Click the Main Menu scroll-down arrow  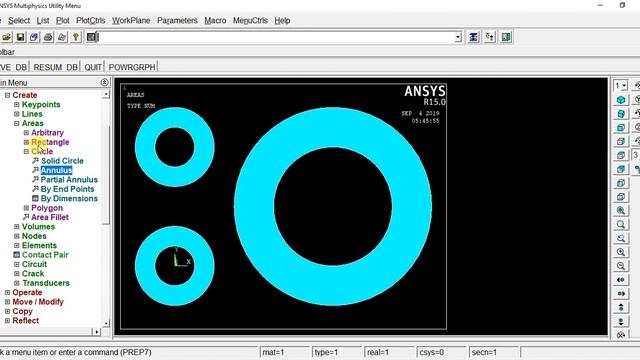point(106,323)
